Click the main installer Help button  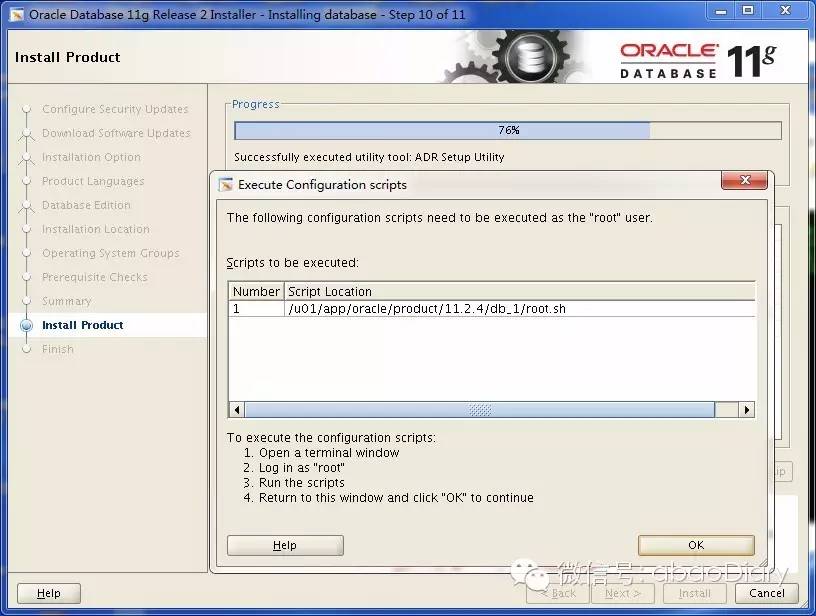(49, 593)
